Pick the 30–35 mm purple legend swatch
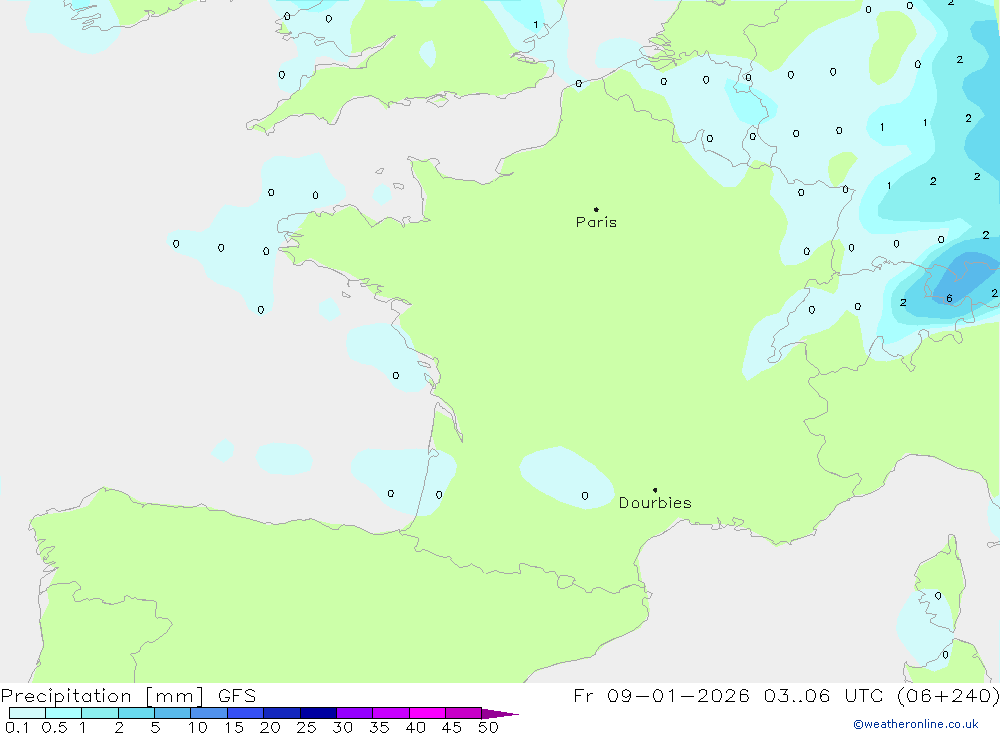This screenshot has height=733, width=1000. point(355,713)
